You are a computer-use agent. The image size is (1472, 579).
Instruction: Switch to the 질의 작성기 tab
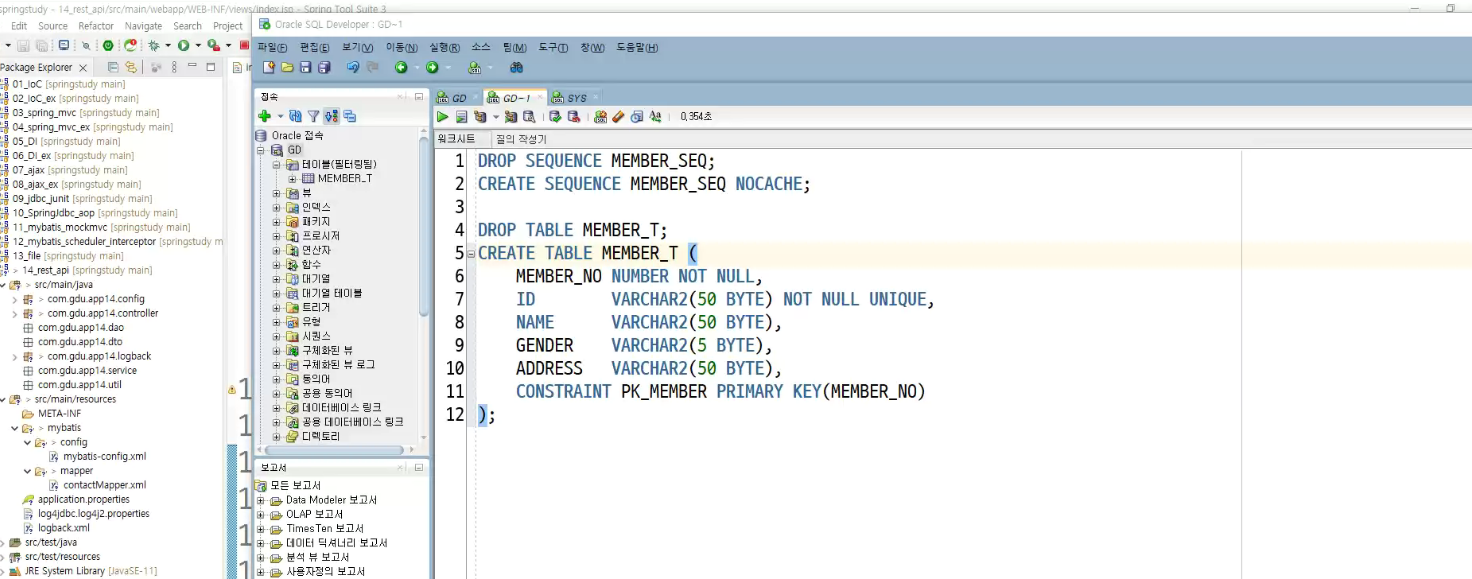pos(522,139)
